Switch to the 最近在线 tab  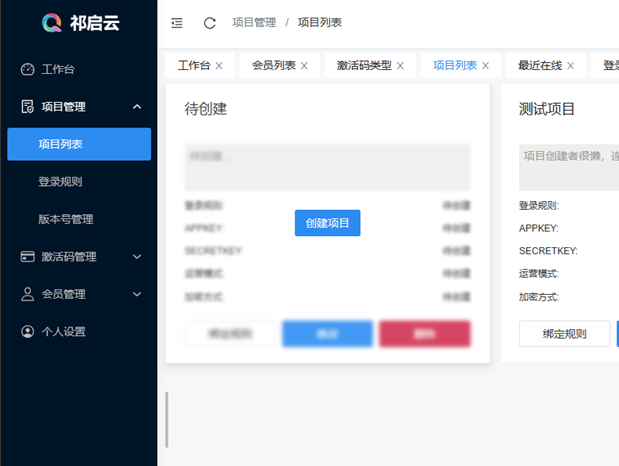point(539,65)
